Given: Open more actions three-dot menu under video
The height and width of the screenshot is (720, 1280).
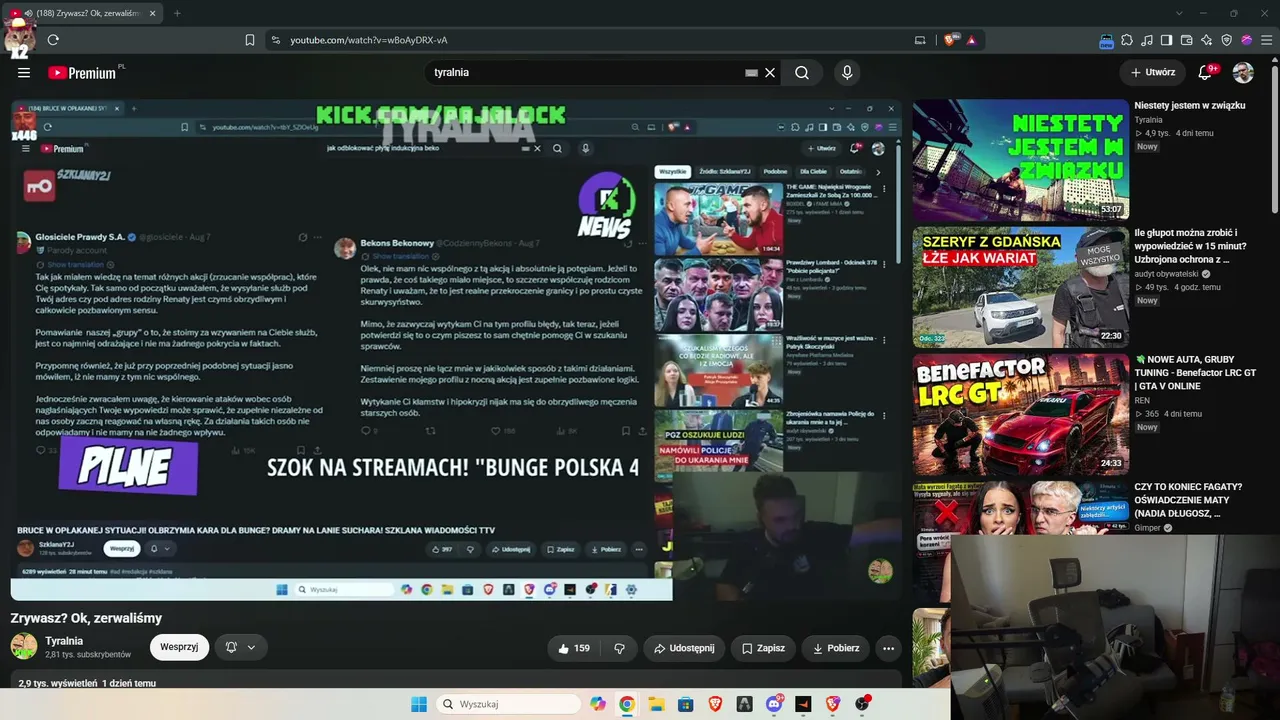Looking at the screenshot, I should click(888, 648).
